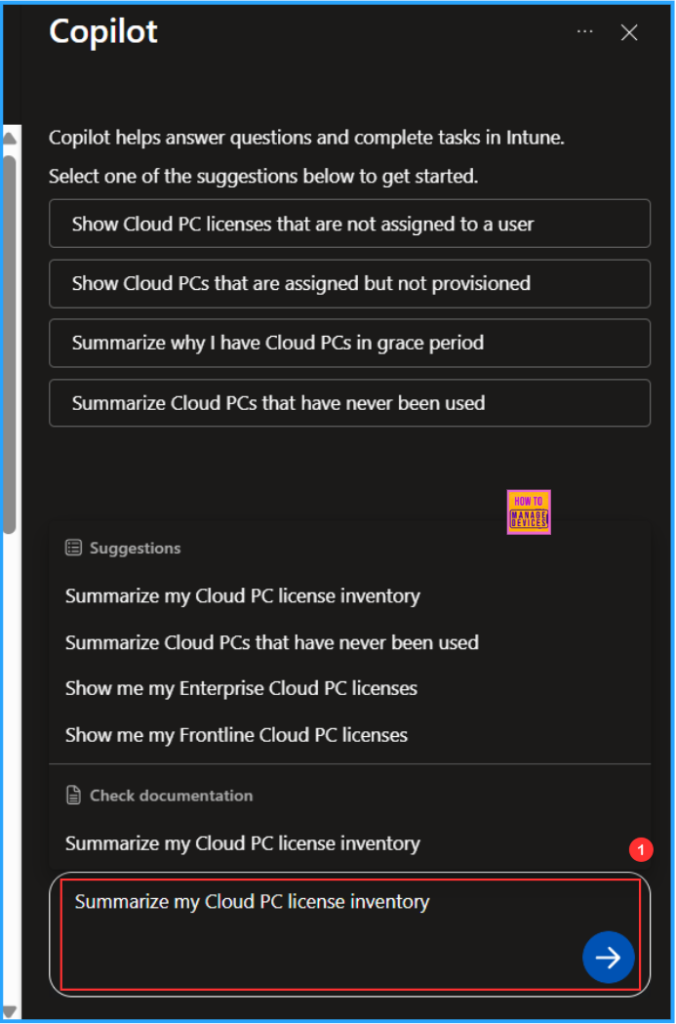Open the Copilot more options ellipsis
This screenshot has height=1024, width=676.
pos(585,32)
